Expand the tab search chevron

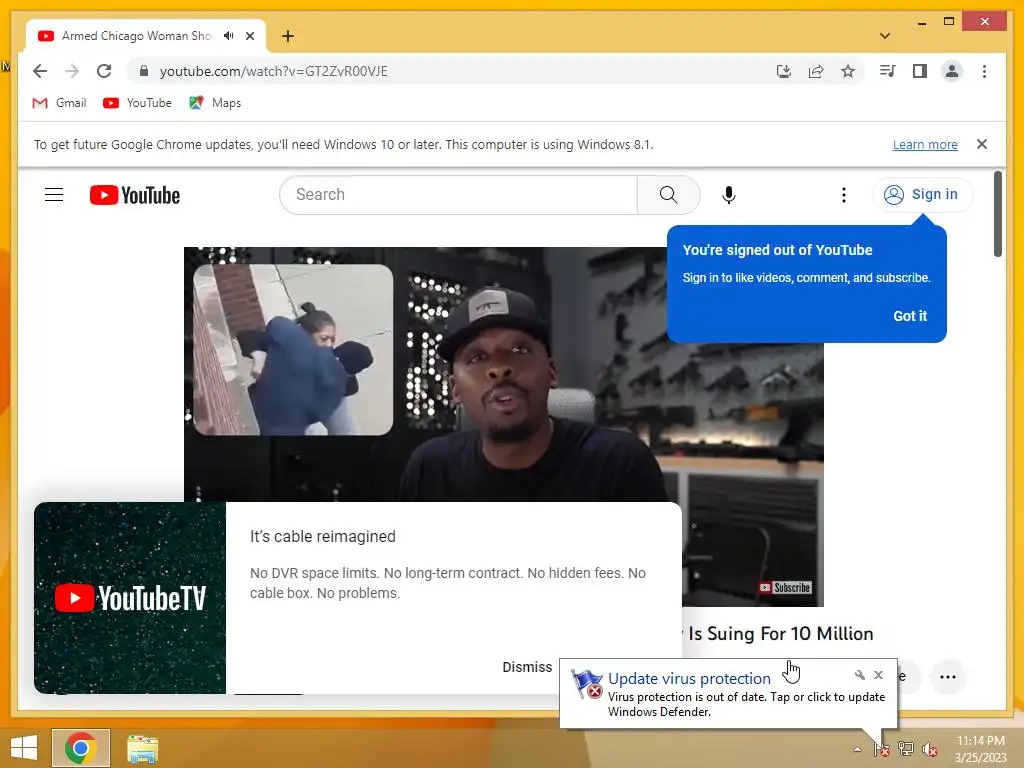point(885,36)
